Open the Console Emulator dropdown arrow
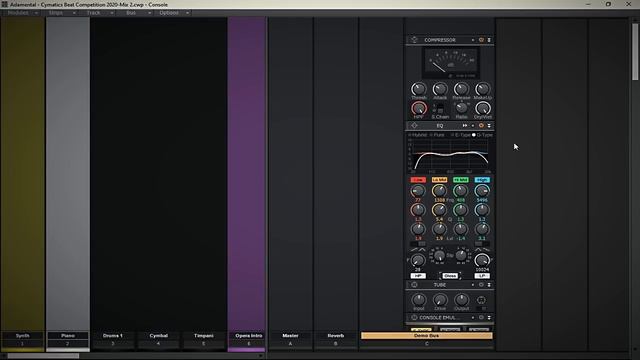Viewport: 640px width, 360px height. click(x=473, y=318)
